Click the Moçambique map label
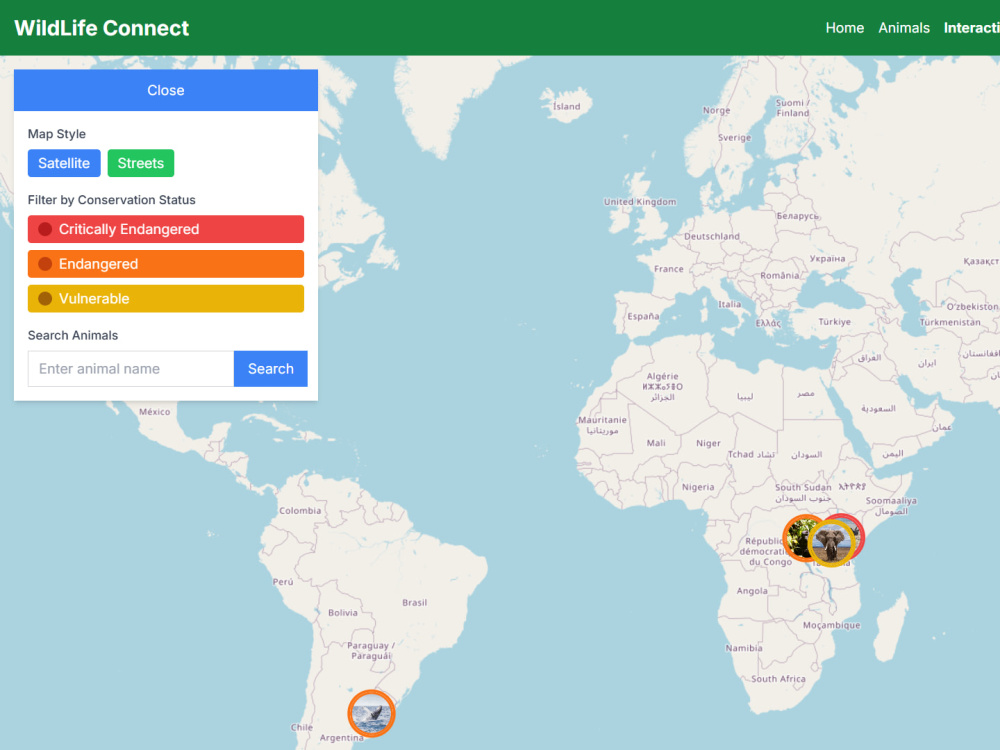Image resolution: width=1000 pixels, height=750 pixels. click(x=831, y=625)
